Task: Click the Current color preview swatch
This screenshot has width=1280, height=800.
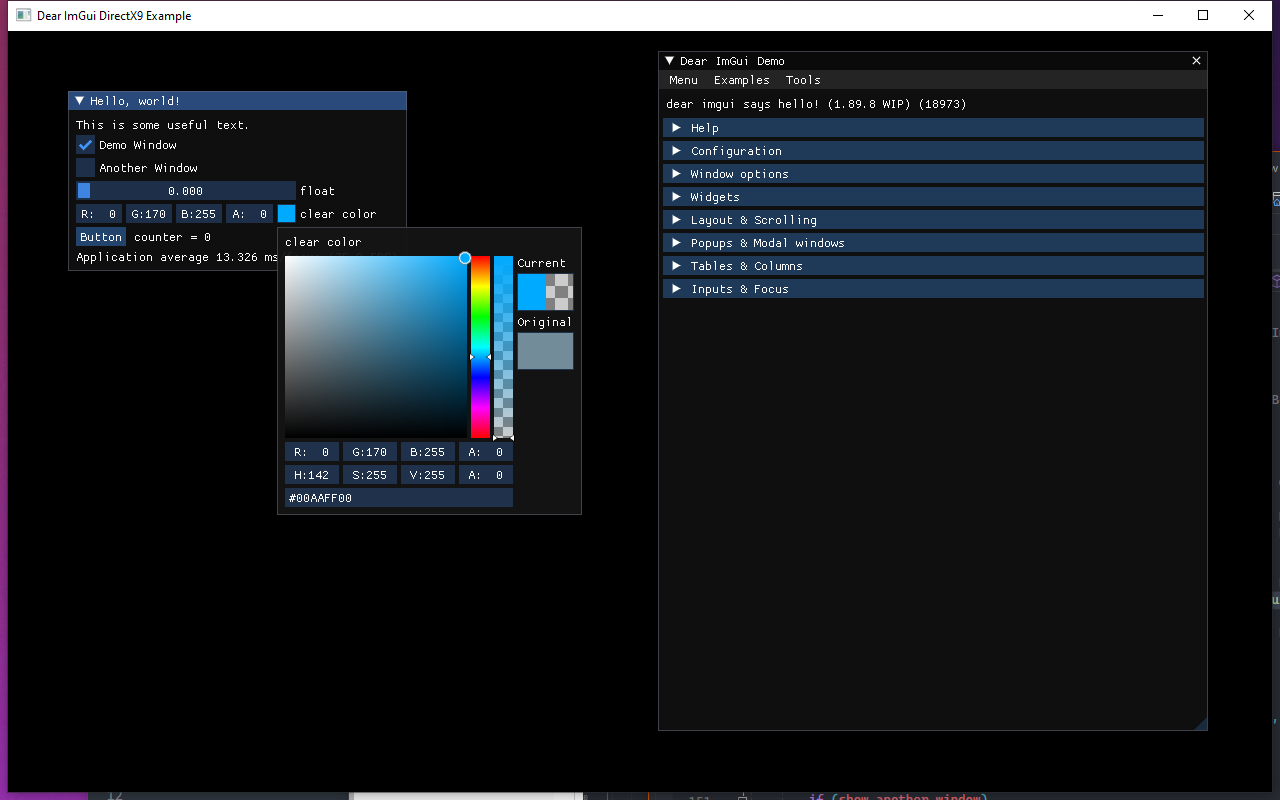Action: (545, 292)
